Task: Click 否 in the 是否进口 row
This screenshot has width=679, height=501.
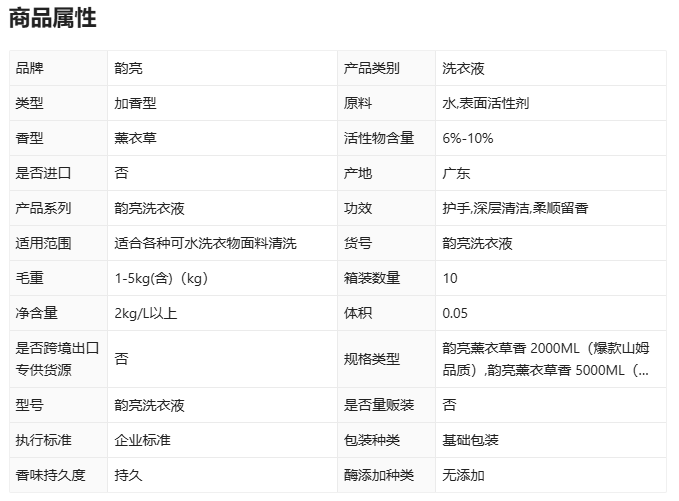Action: click(x=121, y=173)
